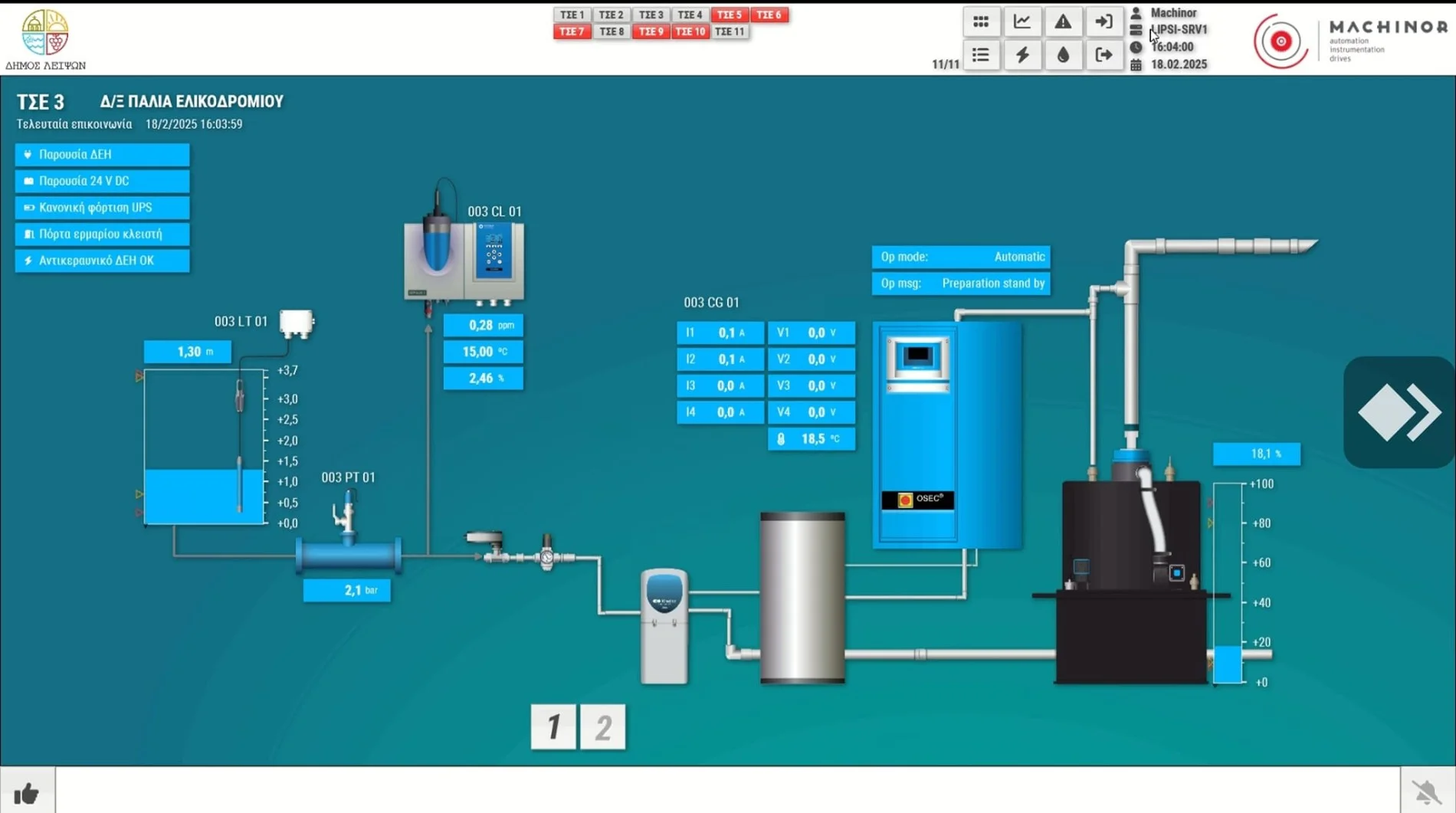This screenshot has width=1456, height=813.
Task: Click the 0,28 ppm chlorine reading
Action: 484,325
